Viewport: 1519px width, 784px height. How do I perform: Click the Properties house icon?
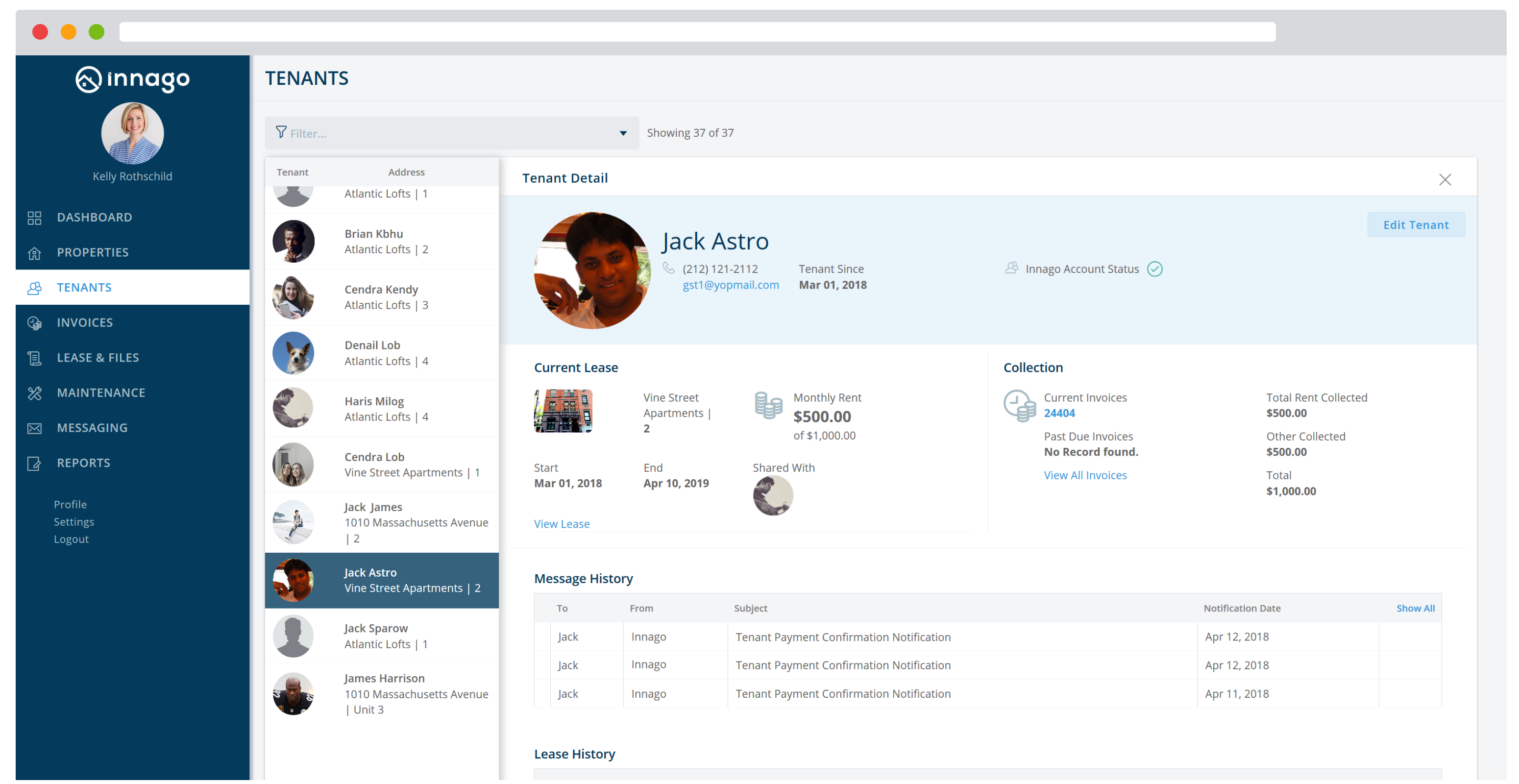pos(34,253)
